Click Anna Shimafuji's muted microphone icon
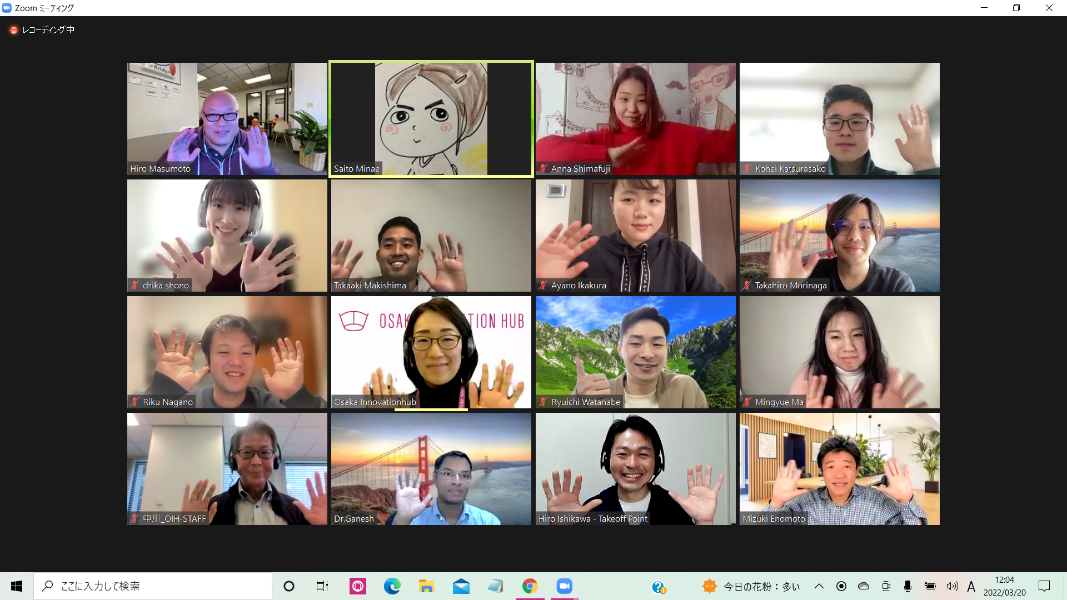 (x=544, y=169)
